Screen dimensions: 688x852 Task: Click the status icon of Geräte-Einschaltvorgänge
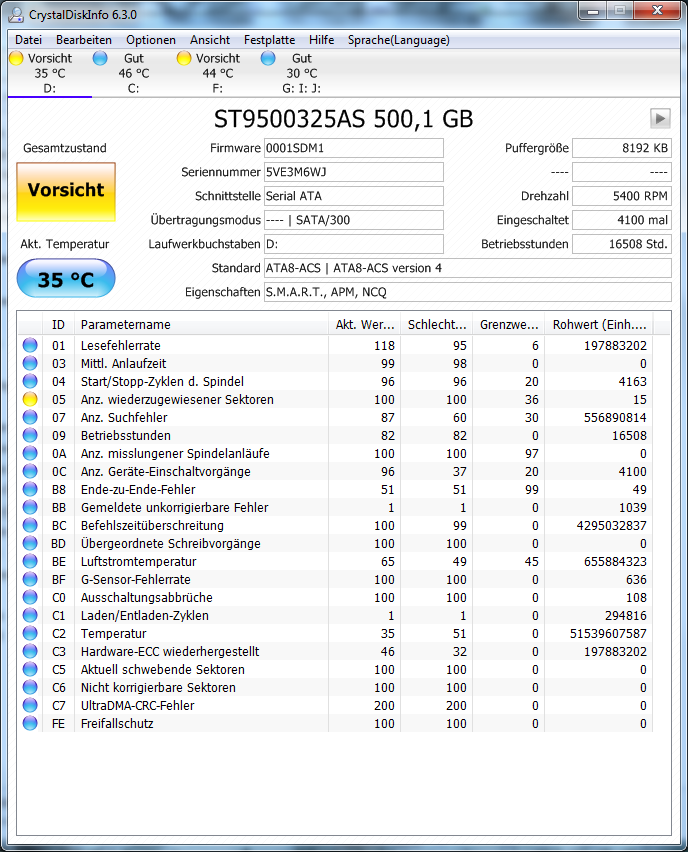point(30,471)
